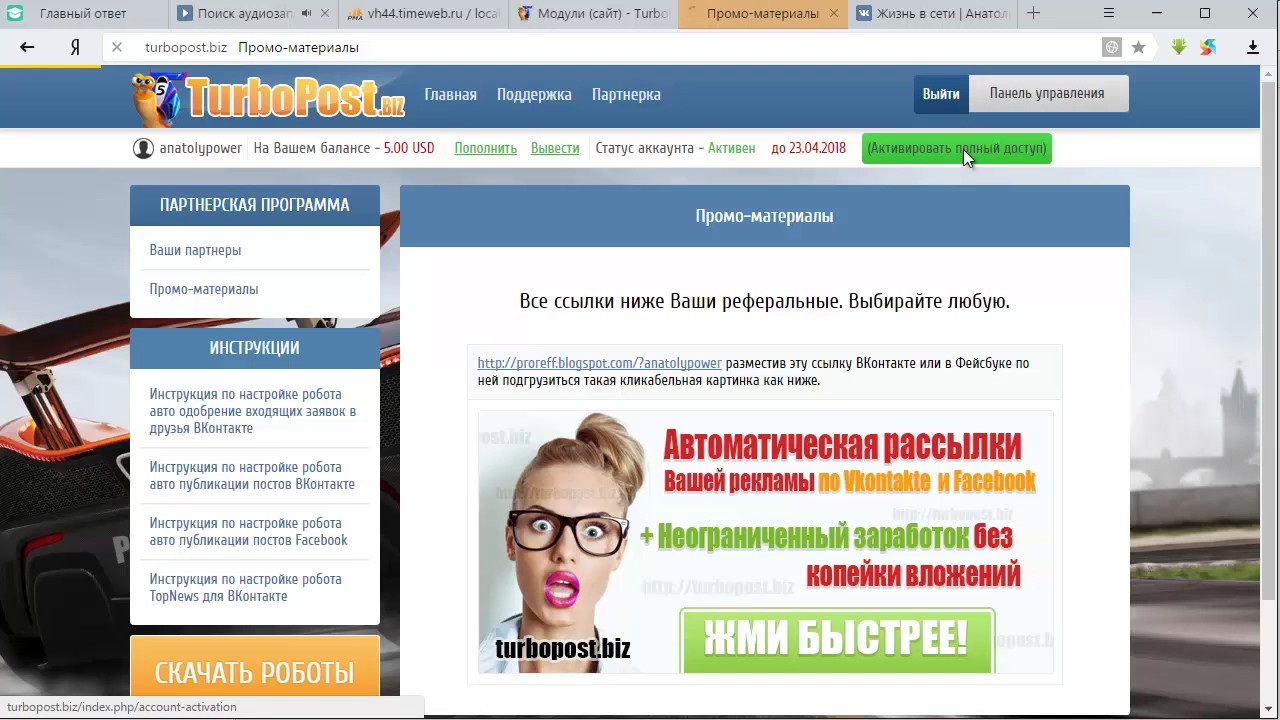Click the proreff.blogspot.com referral link
This screenshot has width=1280, height=720.
click(599, 363)
